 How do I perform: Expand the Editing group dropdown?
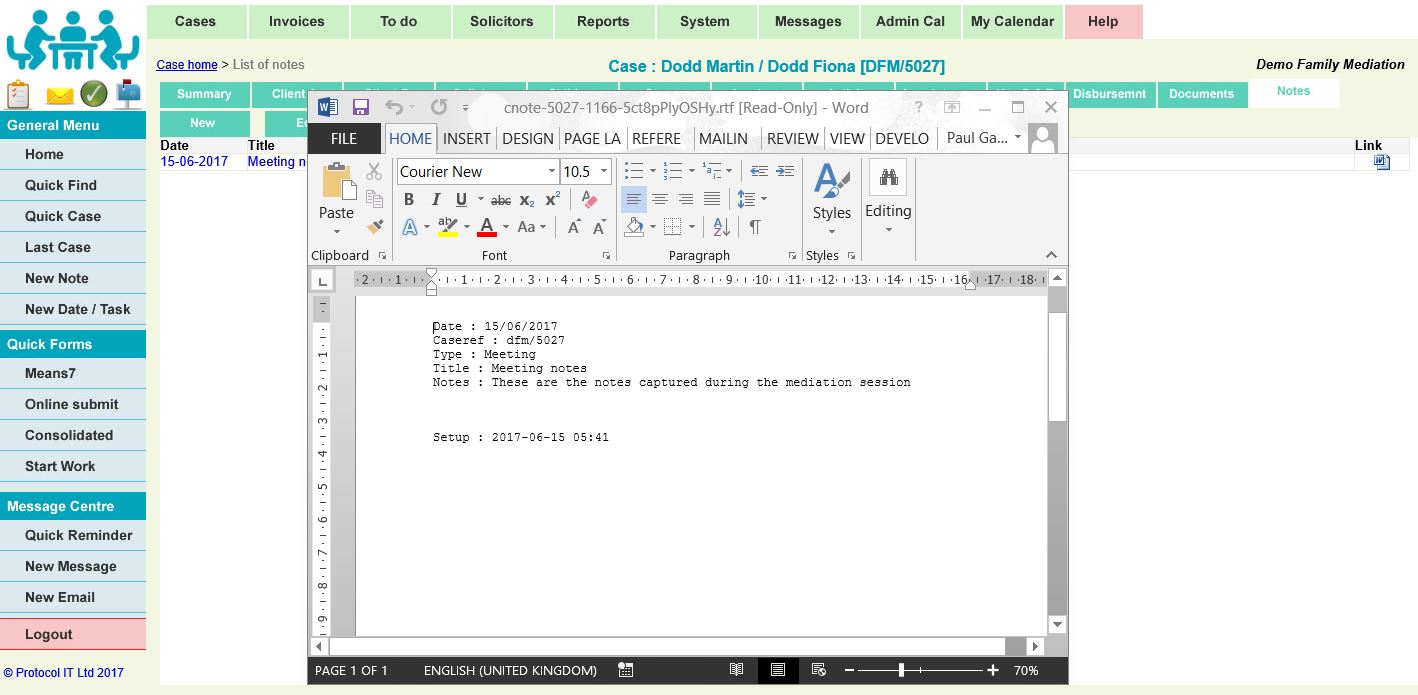pos(888,231)
